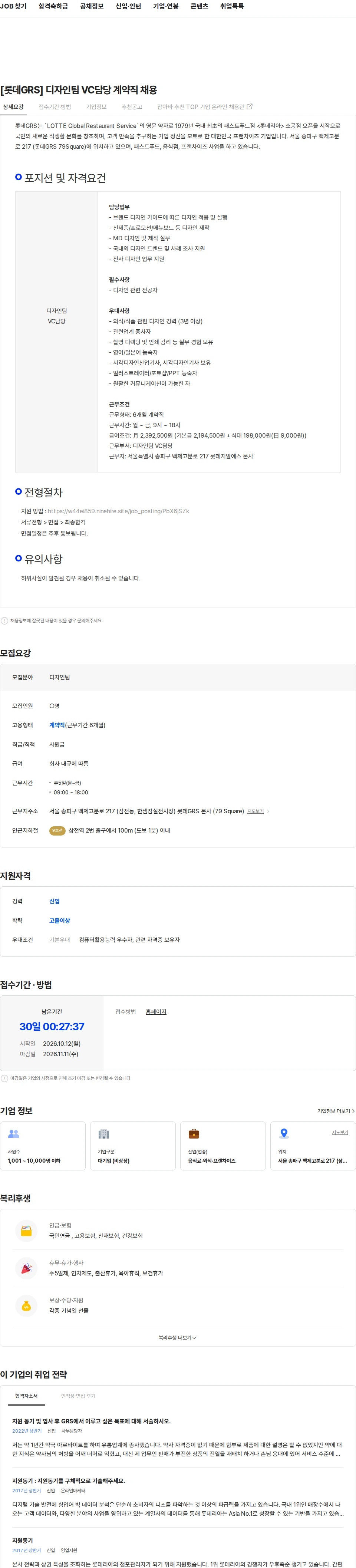Click the 계약직 employment type text

[x=57, y=725]
